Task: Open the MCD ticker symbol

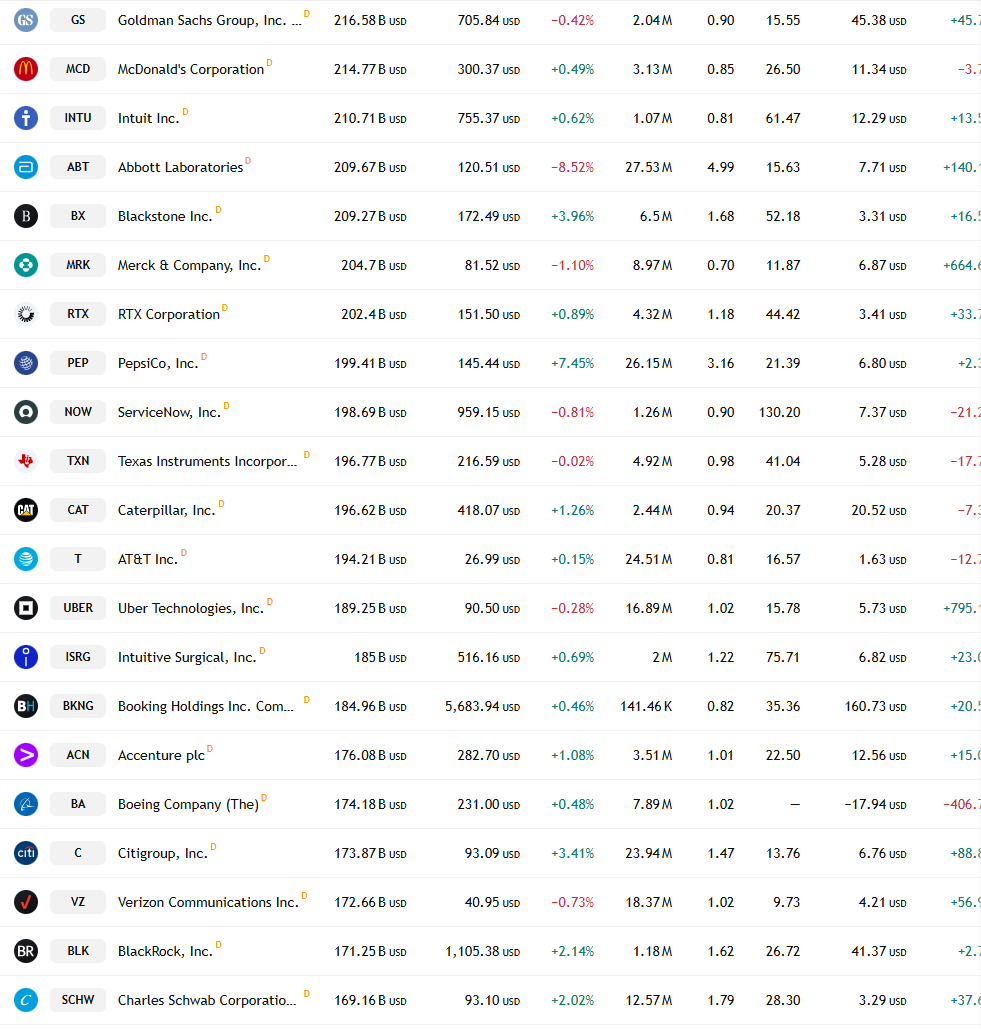Action: coord(78,69)
